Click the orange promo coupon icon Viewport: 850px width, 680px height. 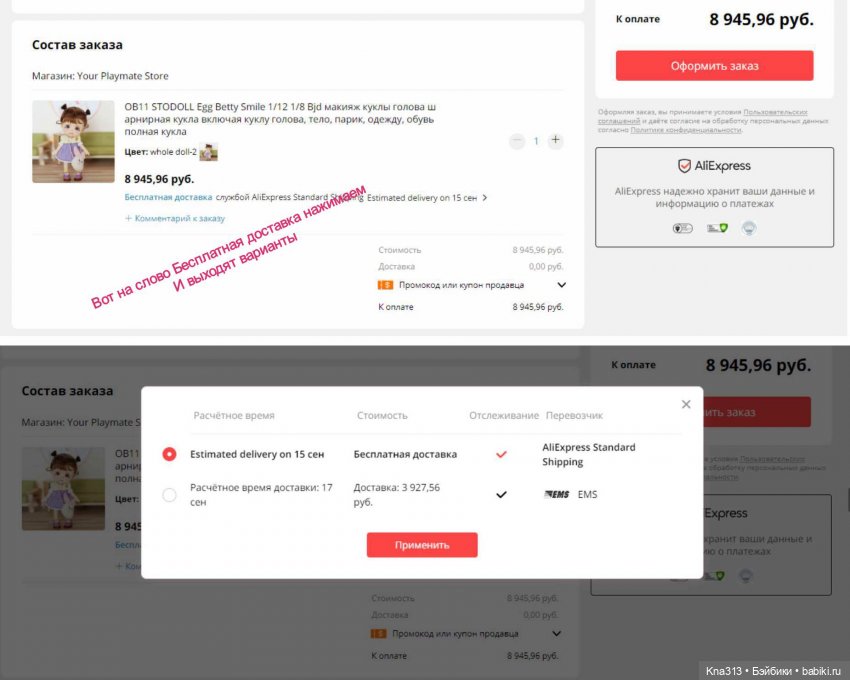click(385, 285)
